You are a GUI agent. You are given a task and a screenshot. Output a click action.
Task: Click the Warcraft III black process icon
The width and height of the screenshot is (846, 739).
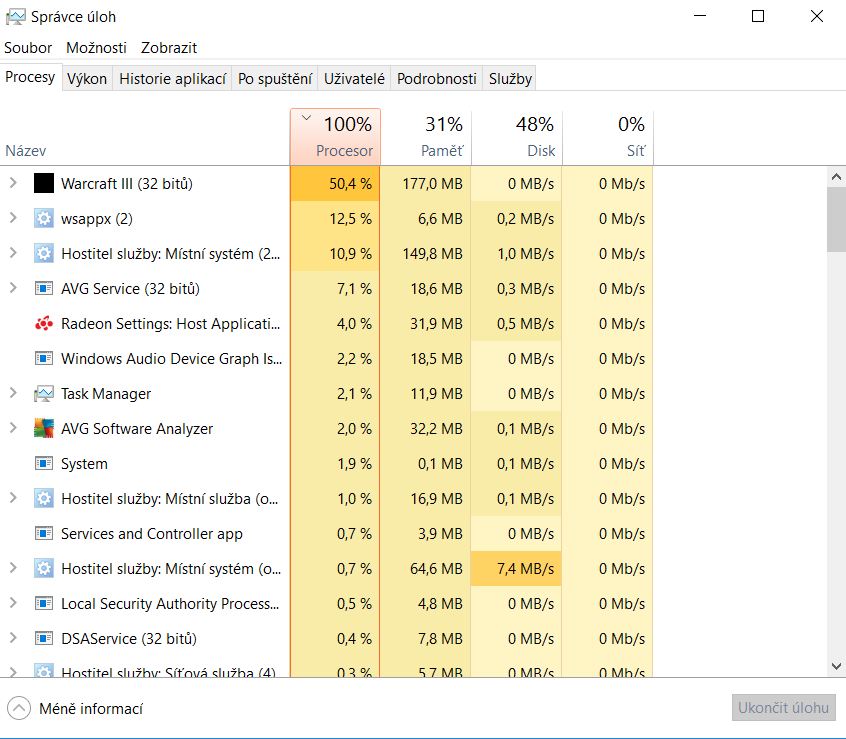pos(44,183)
